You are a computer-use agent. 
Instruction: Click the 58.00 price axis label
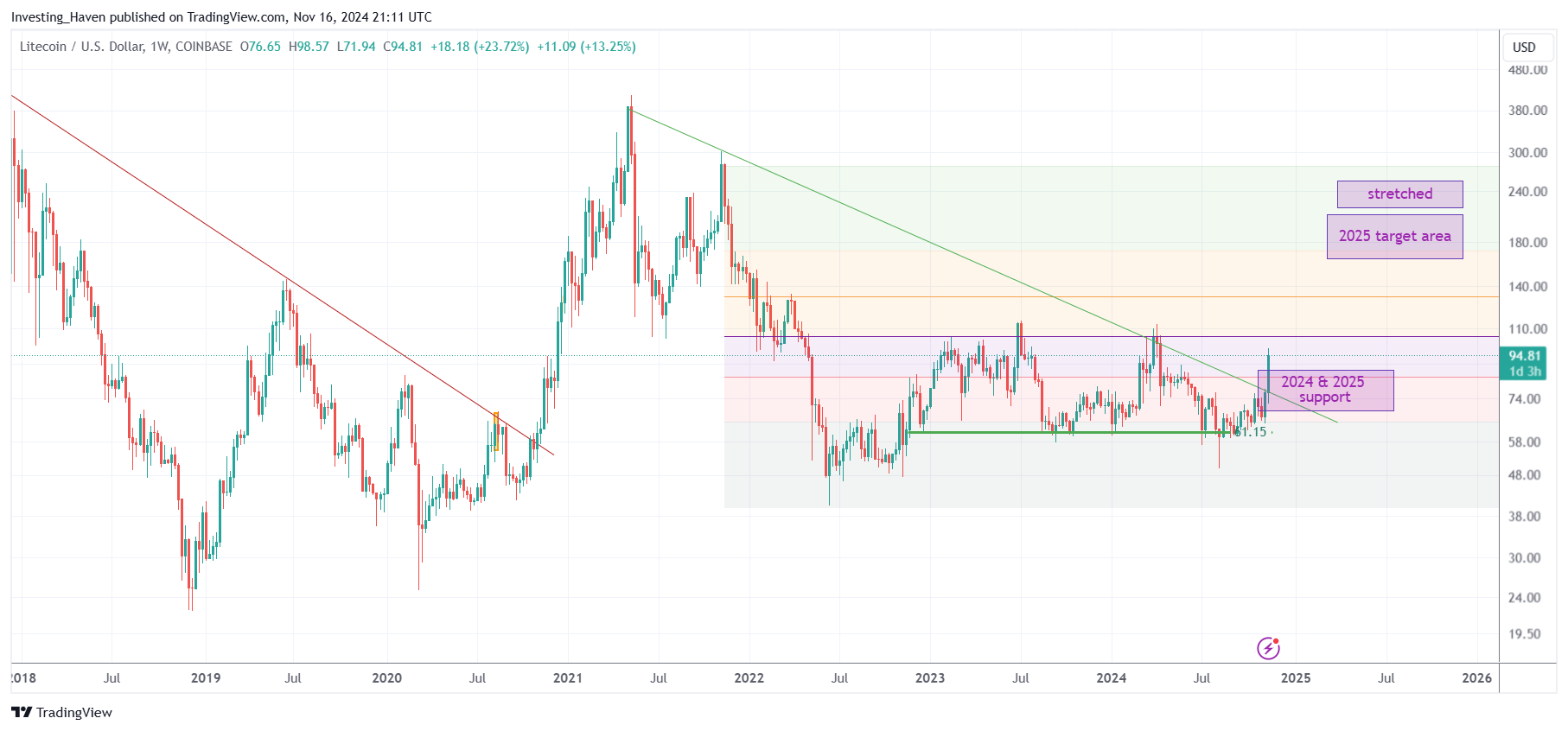[1525, 442]
